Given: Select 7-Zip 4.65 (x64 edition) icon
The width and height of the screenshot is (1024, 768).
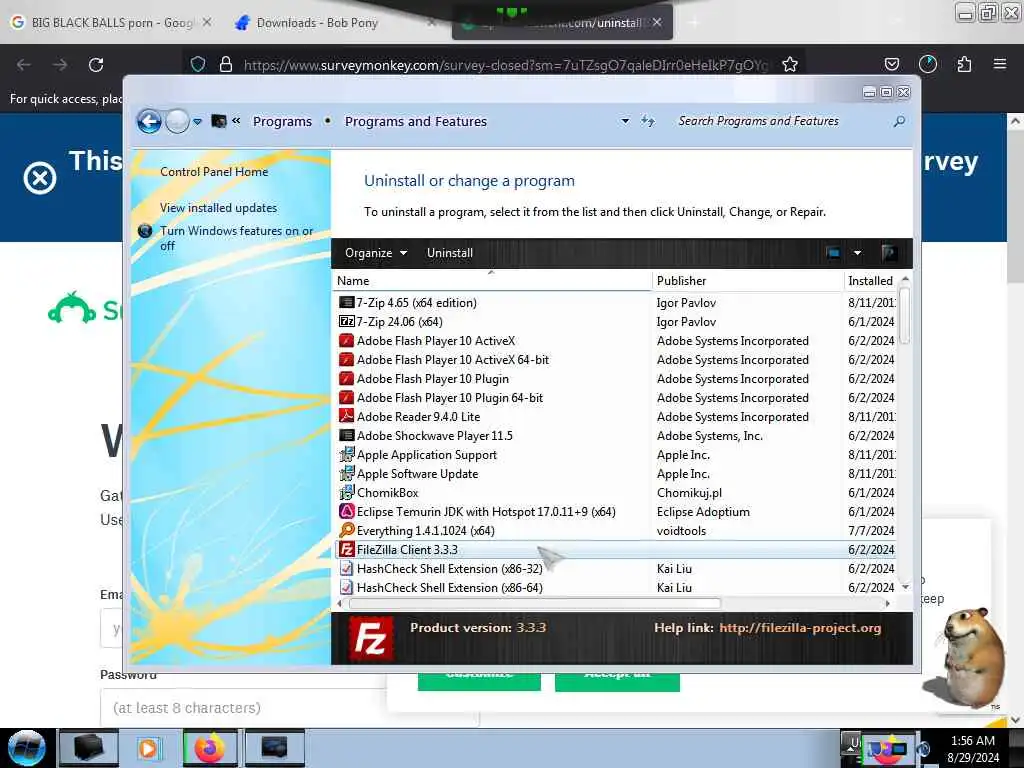Looking at the screenshot, I should (x=346, y=302).
